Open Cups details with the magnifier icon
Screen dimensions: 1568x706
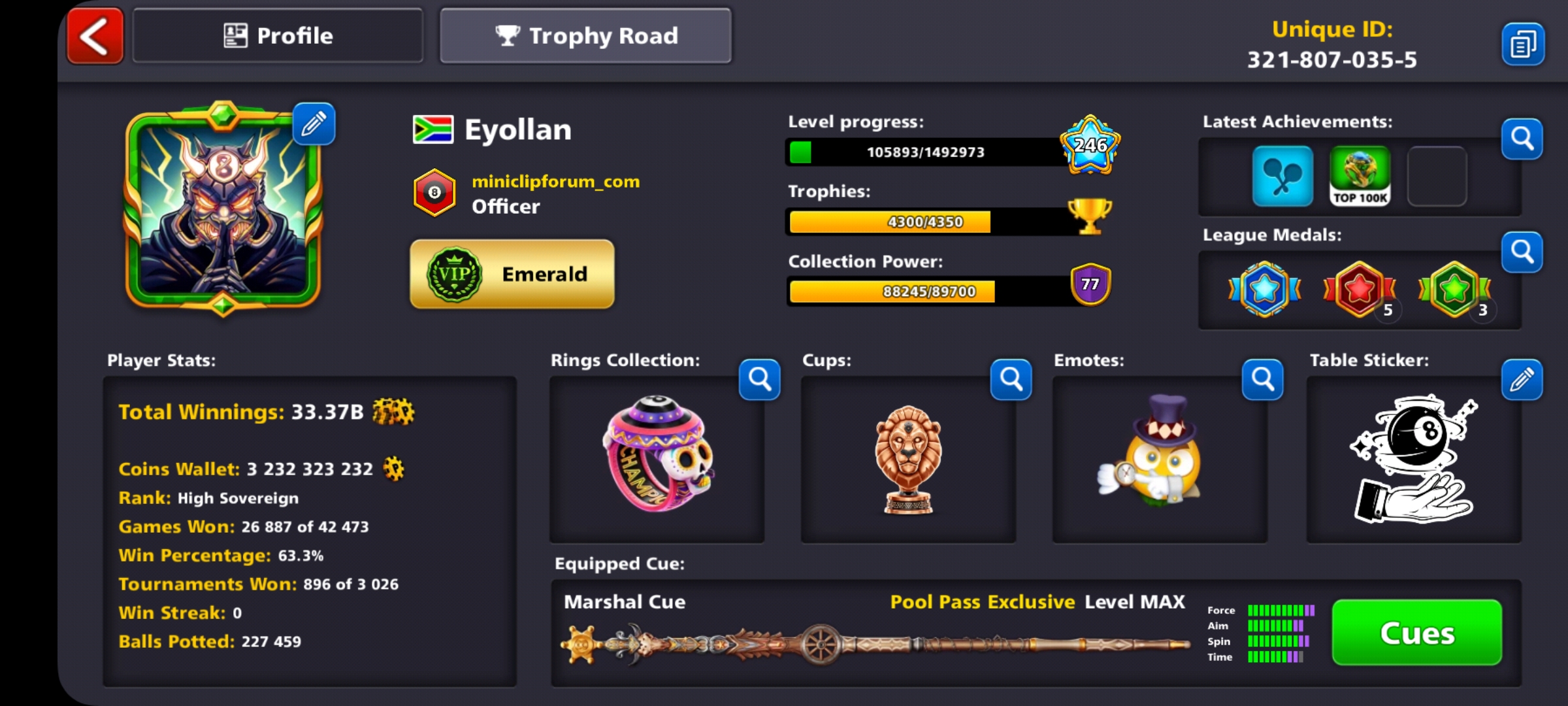pyautogui.click(x=1011, y=379)
